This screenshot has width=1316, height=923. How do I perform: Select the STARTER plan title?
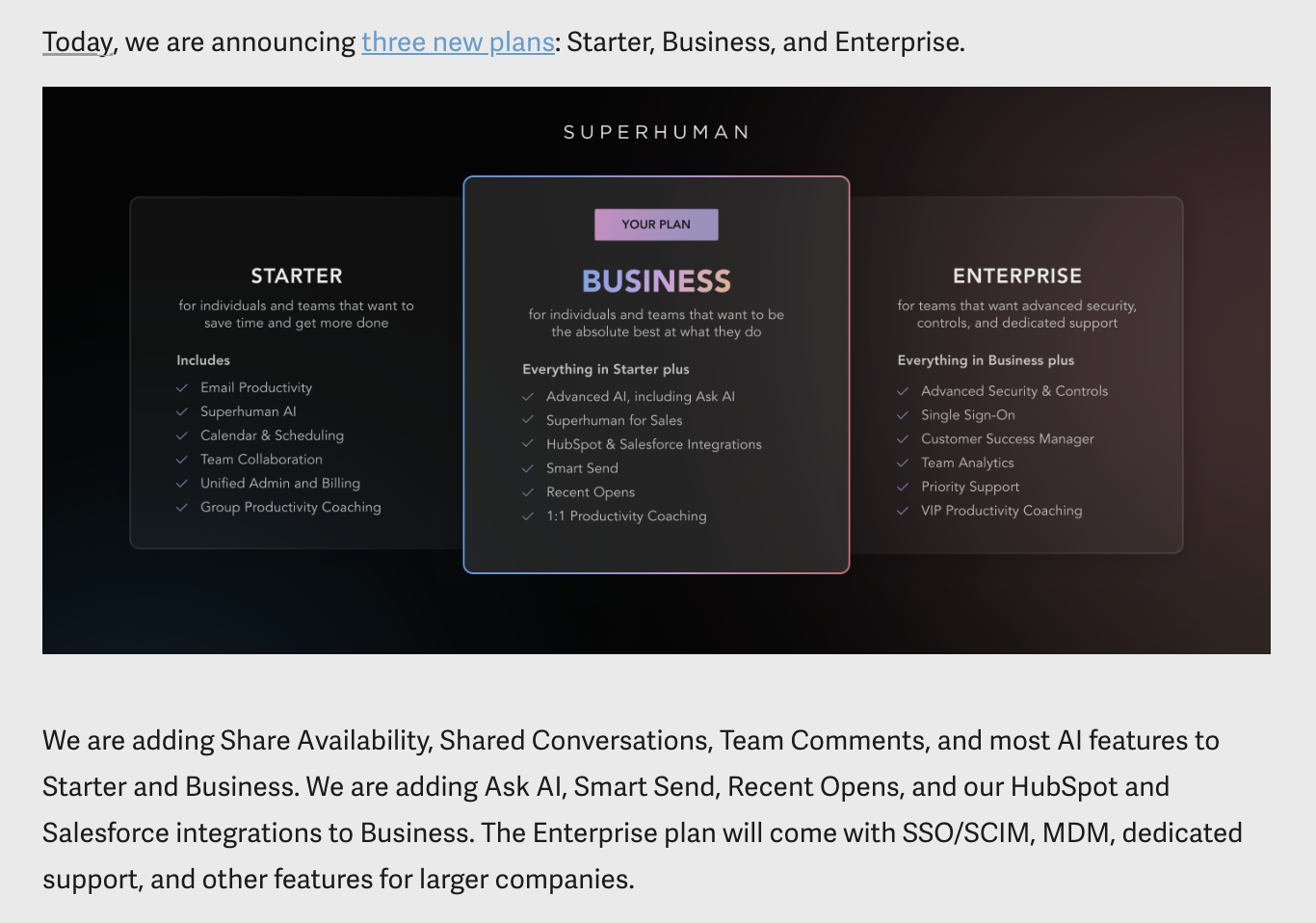pyautogui.click(x=297, y=277)
